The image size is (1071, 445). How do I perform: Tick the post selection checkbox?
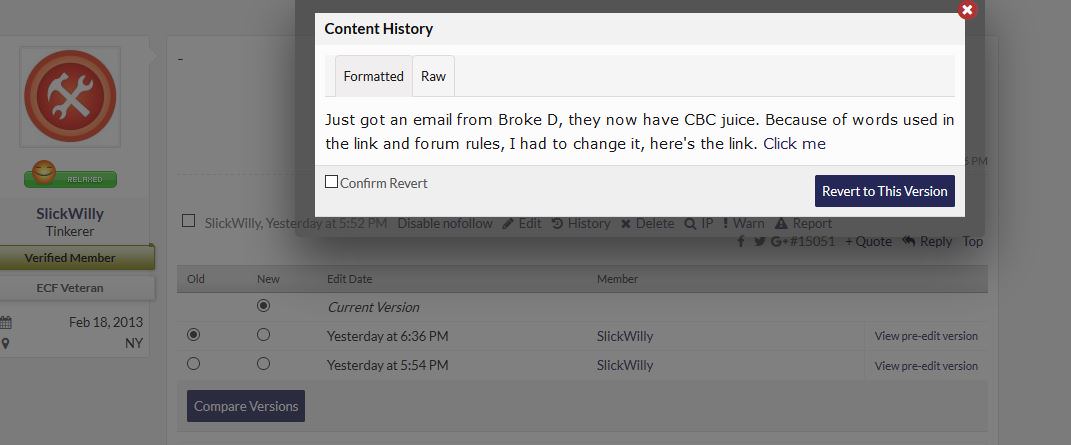point(189,221)
